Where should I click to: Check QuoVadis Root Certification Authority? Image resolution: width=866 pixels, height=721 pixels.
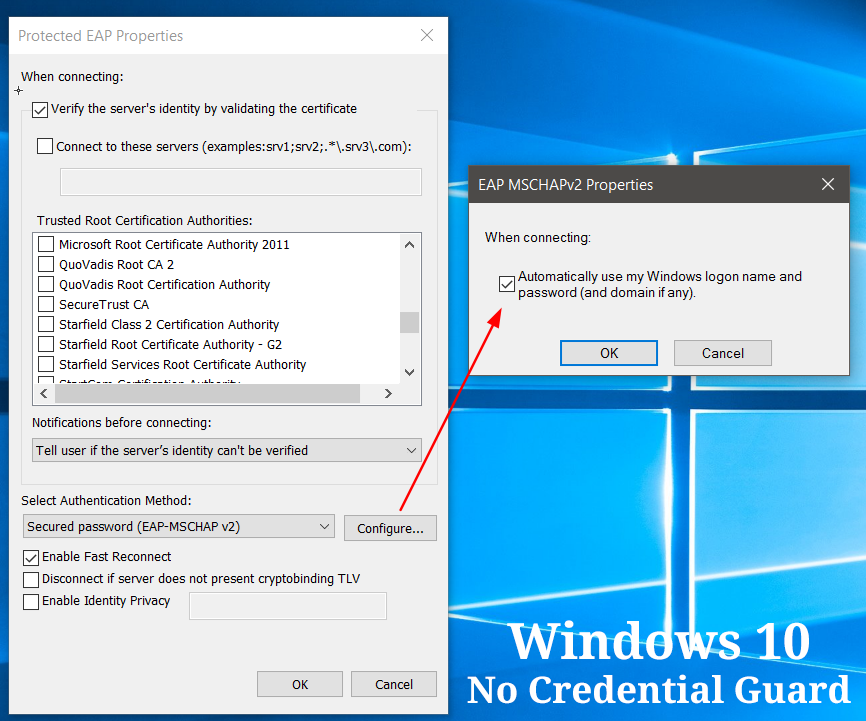coord(46,285)
